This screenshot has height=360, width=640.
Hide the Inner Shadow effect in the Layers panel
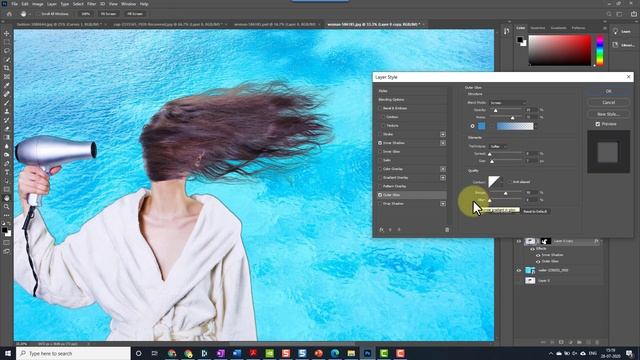538,255
